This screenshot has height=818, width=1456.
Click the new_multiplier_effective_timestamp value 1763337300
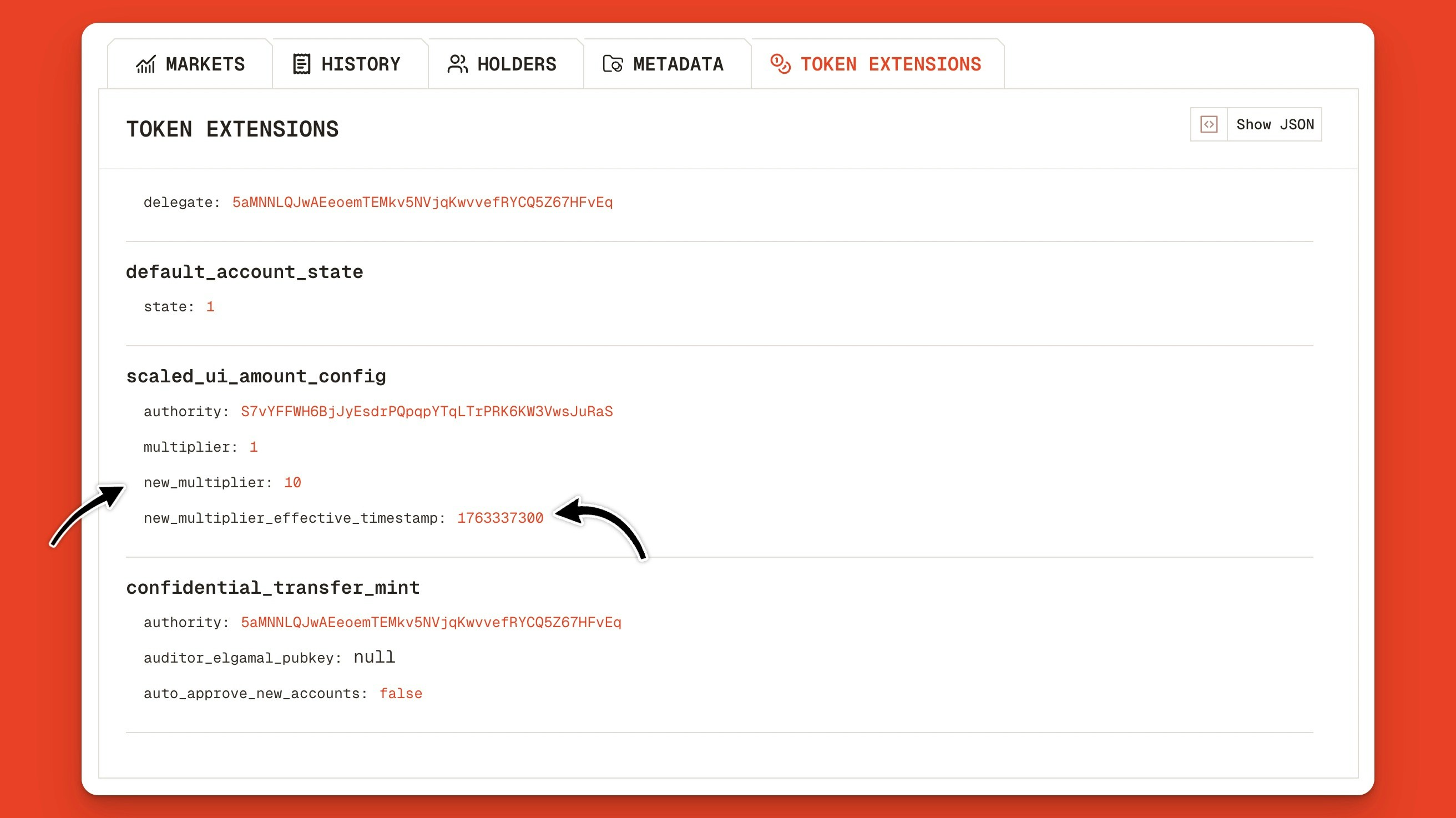click(x=499, y=518)
